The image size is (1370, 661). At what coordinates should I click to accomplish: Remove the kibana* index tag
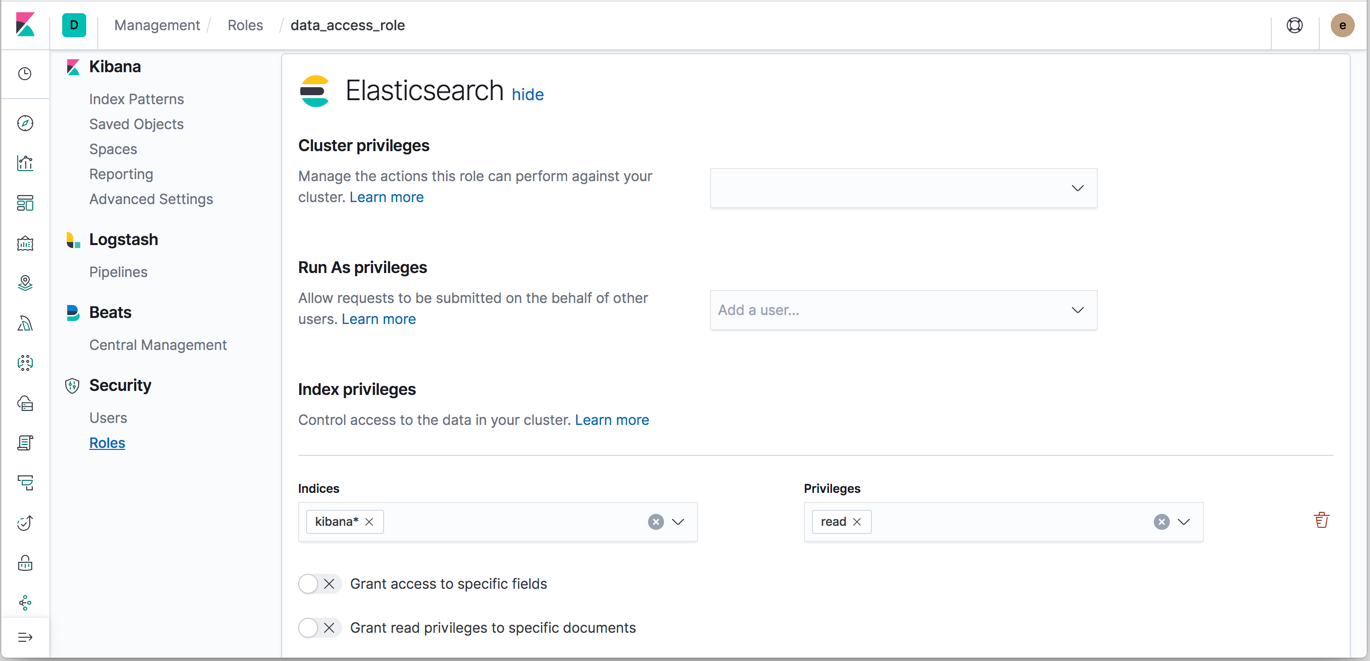click(370, 522)
